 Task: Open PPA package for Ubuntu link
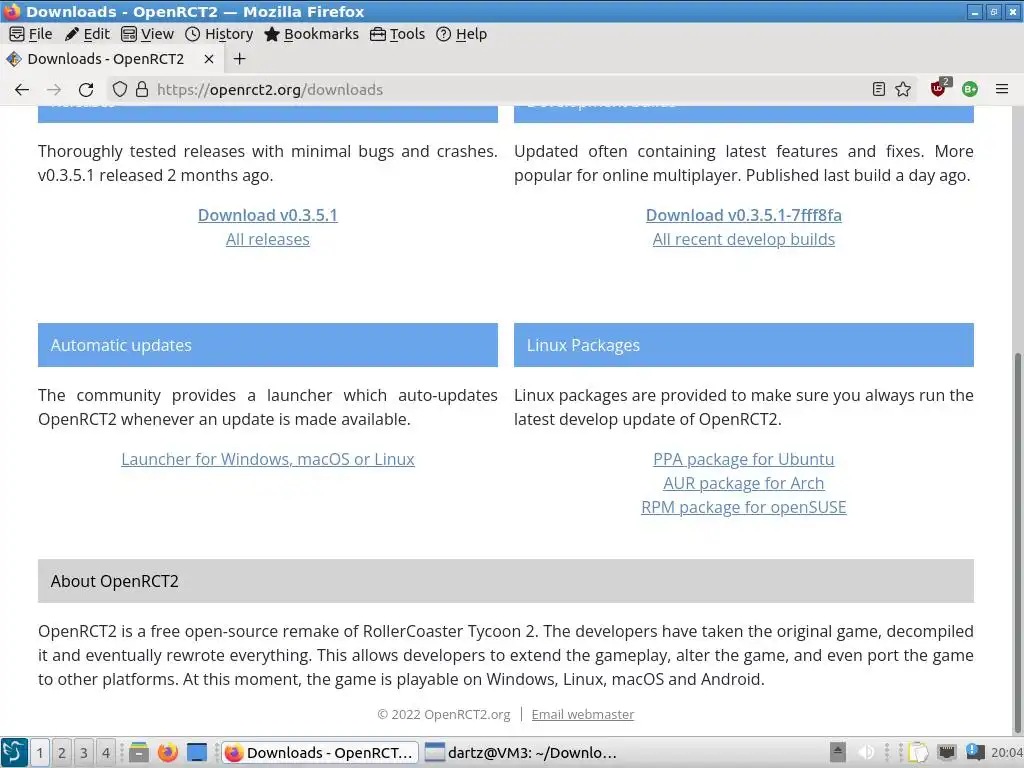744,459
